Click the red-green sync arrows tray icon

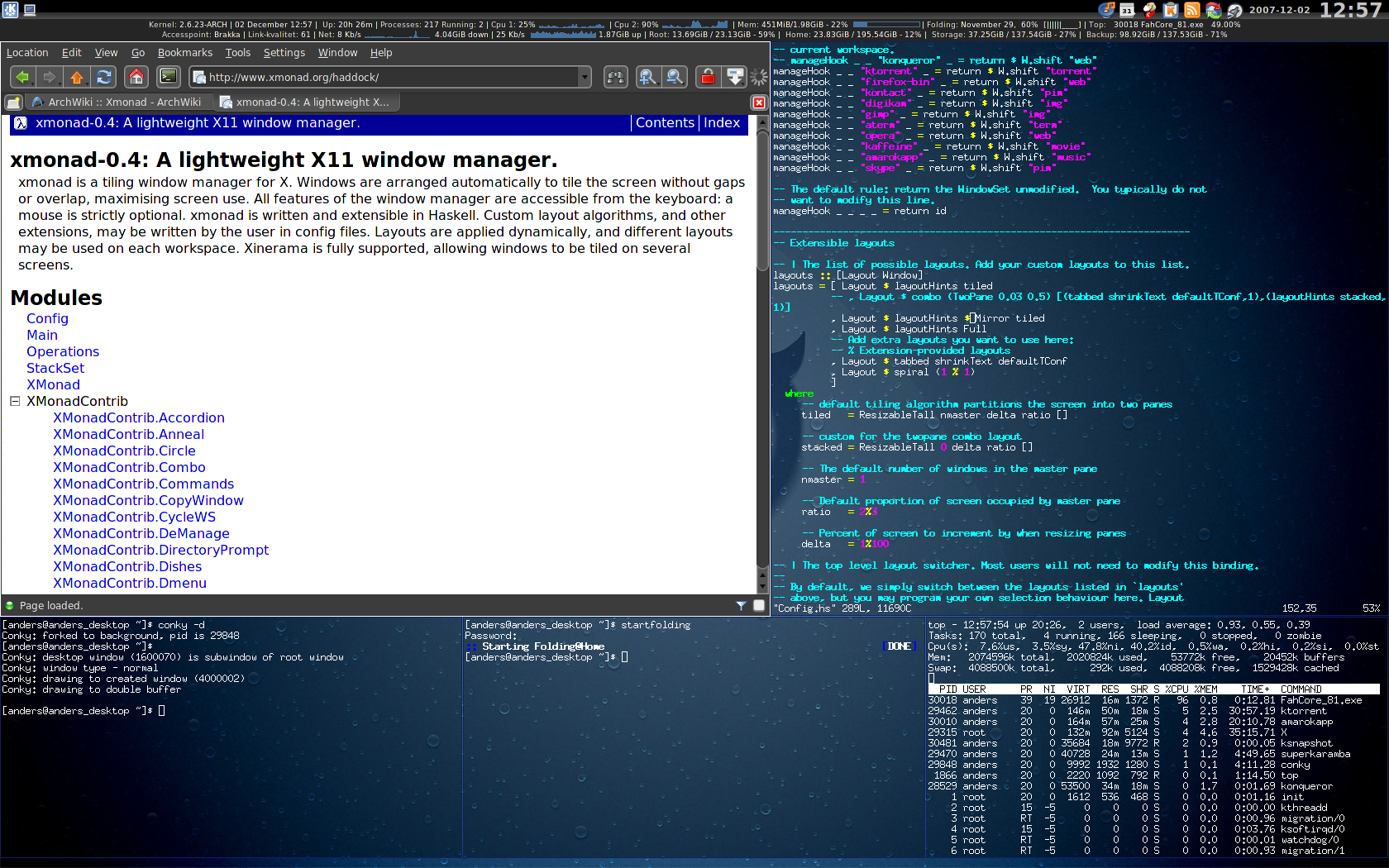(x=1213, y=10)
